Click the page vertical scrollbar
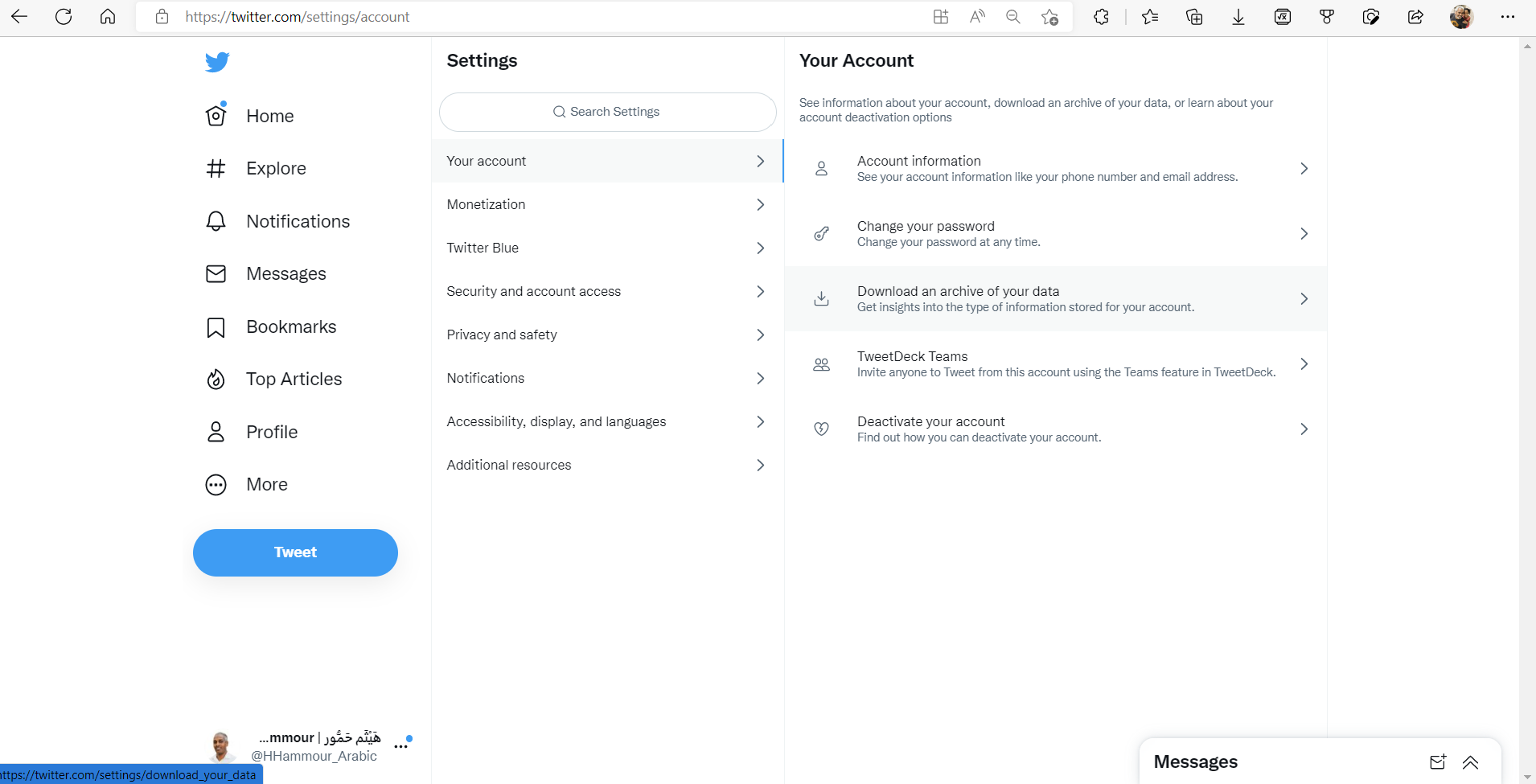This screenshot has width=1536, height=784. pyautogui.click(x=1527, y=410)
